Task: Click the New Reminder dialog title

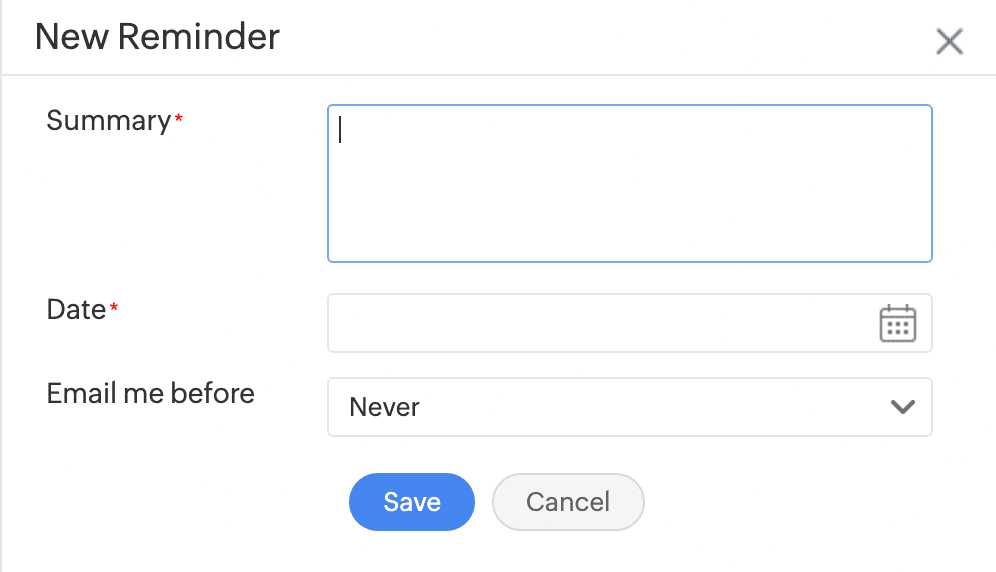Action: 157,38
